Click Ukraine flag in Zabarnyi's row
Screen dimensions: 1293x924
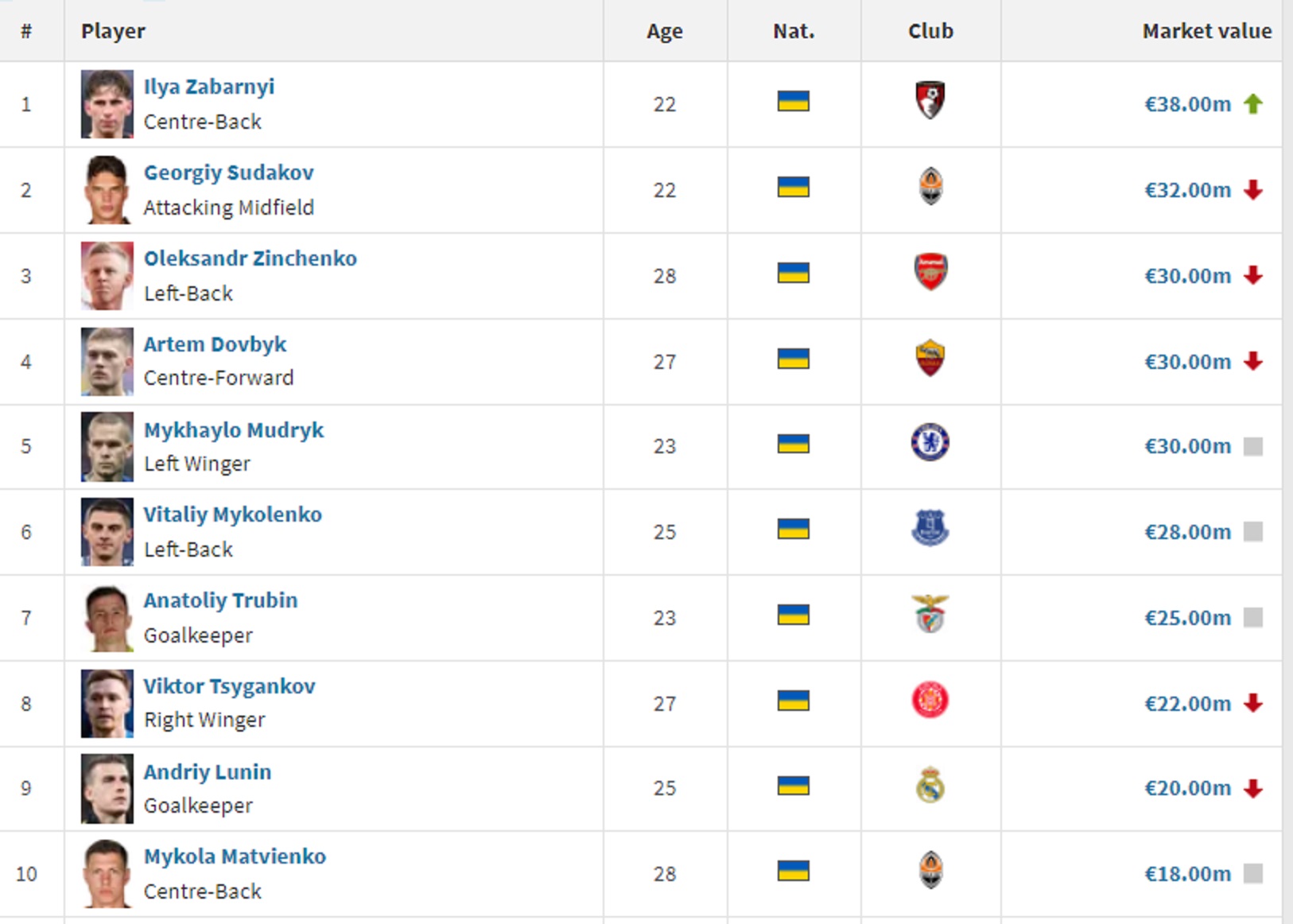[x=793, y=102]
